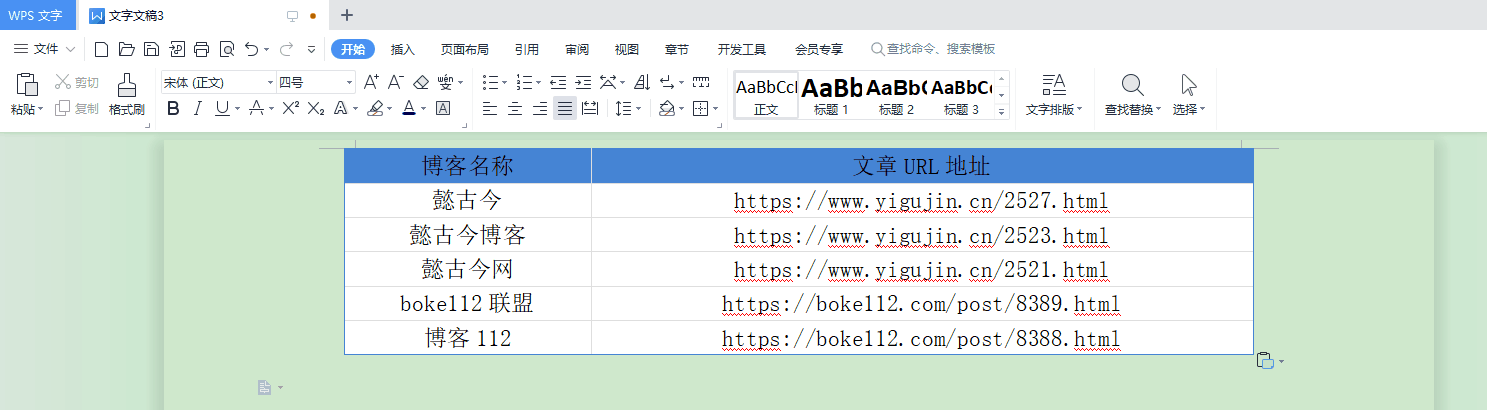1487x410 pixels.
Task: Pick font color with the red A
Action: coord(408,108)
